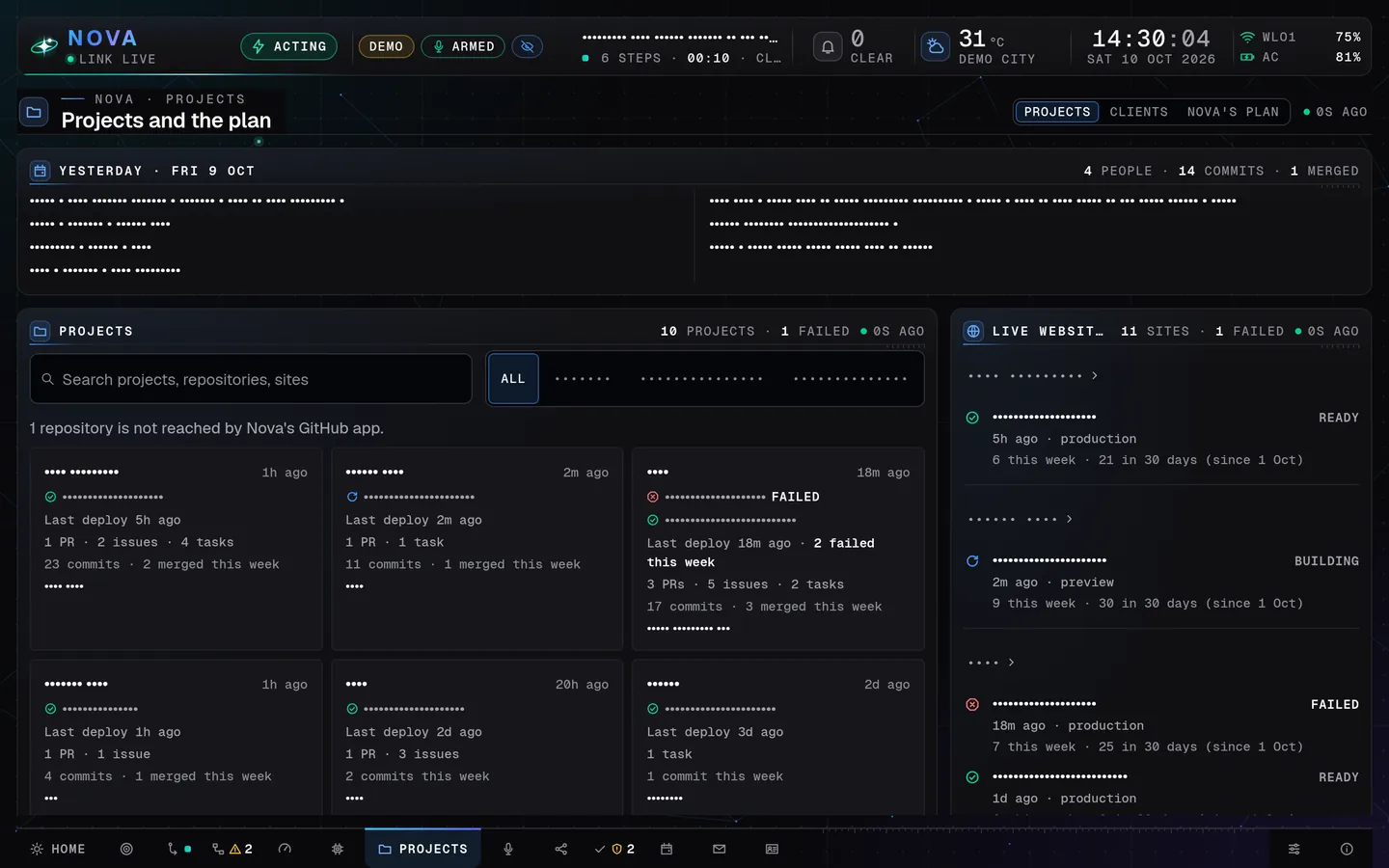Click the YESTERDAY calendar icon
Viewport: 1389px width, 868px height.
tap(41, 171)
